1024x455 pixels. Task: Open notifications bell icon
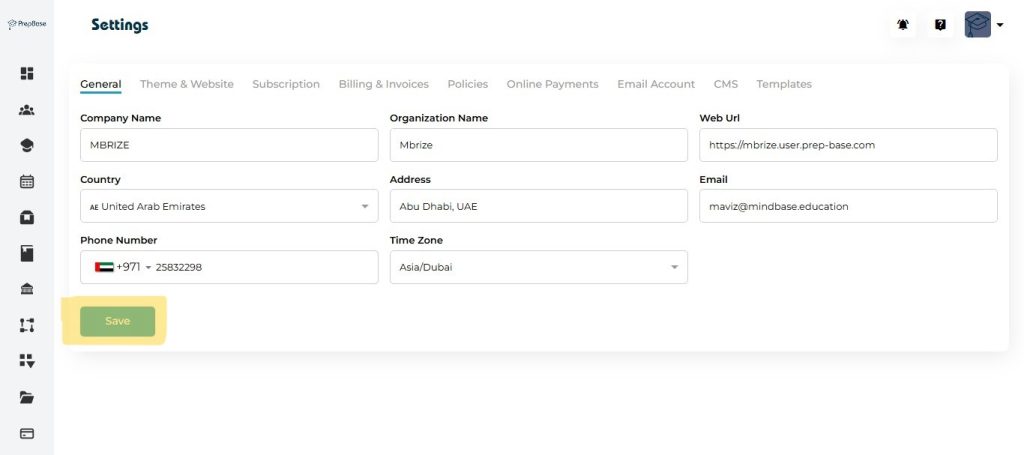coord(903,25)
